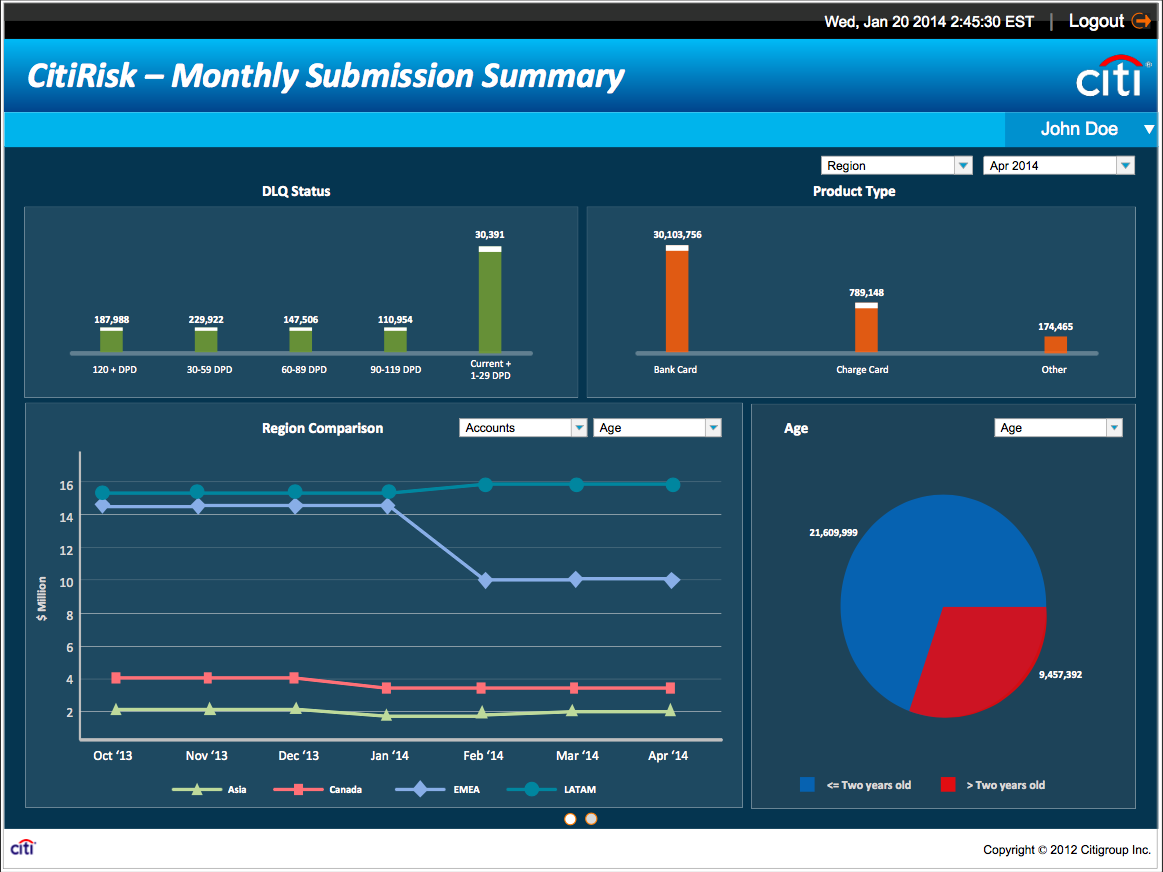
Task: Click the LATAM legend circle marker
Action: click(532, 789)
